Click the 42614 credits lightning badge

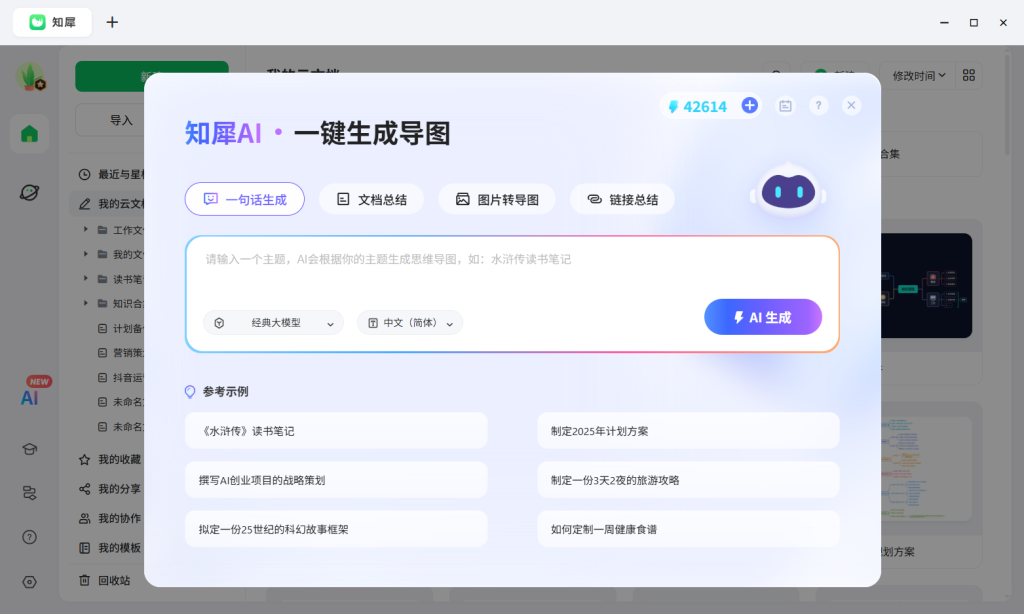(697, 106)
